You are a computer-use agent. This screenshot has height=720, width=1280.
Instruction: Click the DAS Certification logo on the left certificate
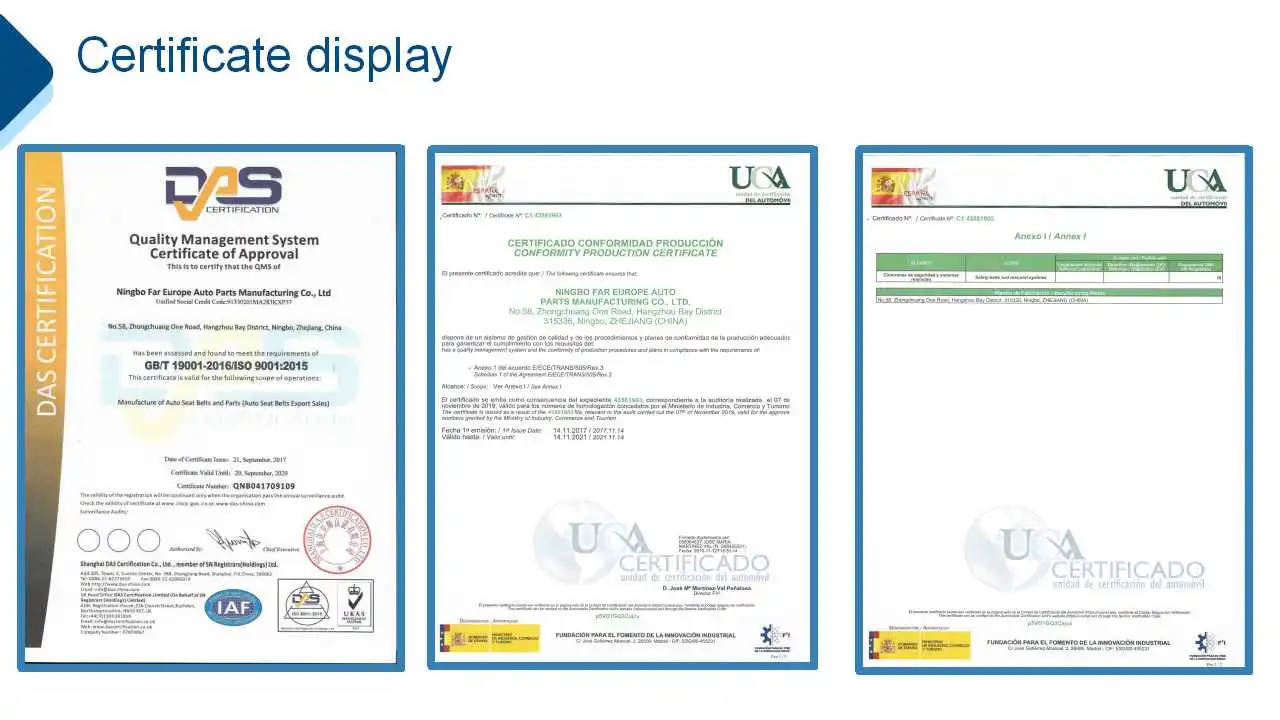(223, 192)
